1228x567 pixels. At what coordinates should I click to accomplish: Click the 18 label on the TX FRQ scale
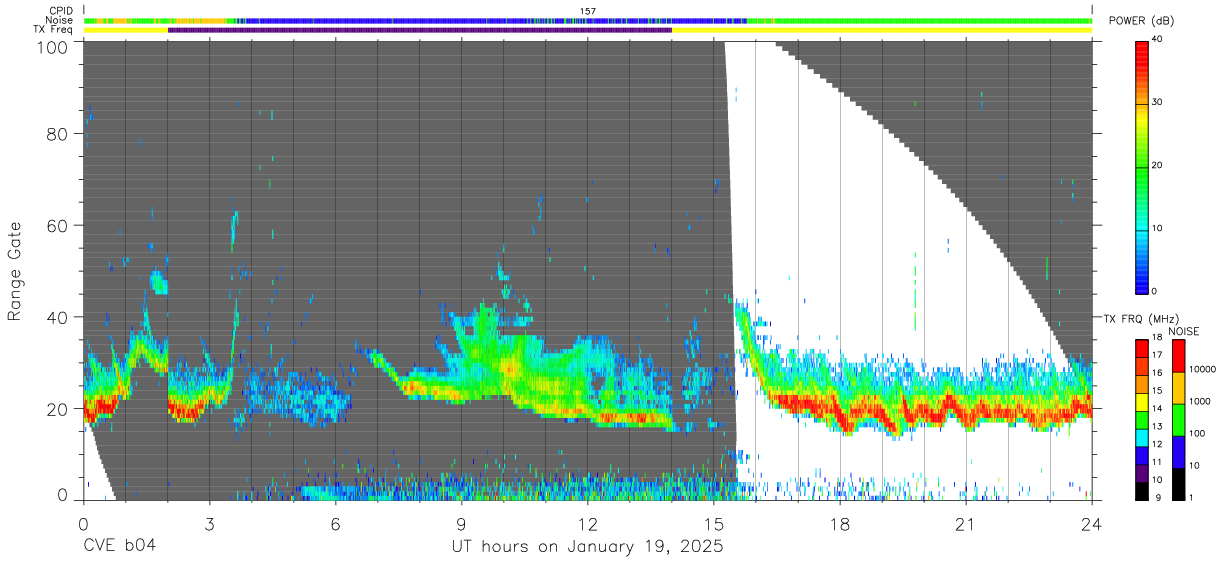click(x=1156, y=338)
